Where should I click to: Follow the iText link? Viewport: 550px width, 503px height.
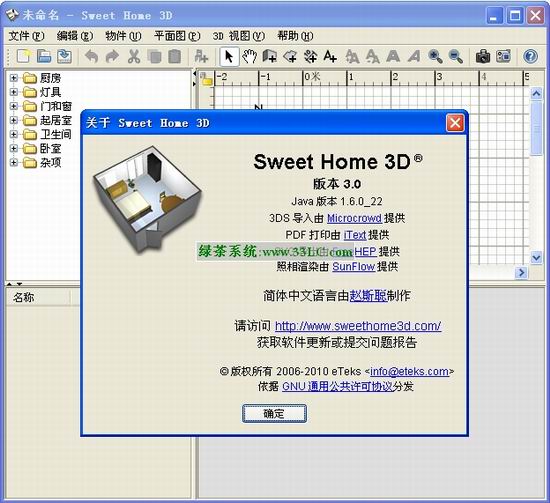click(355, 235)
